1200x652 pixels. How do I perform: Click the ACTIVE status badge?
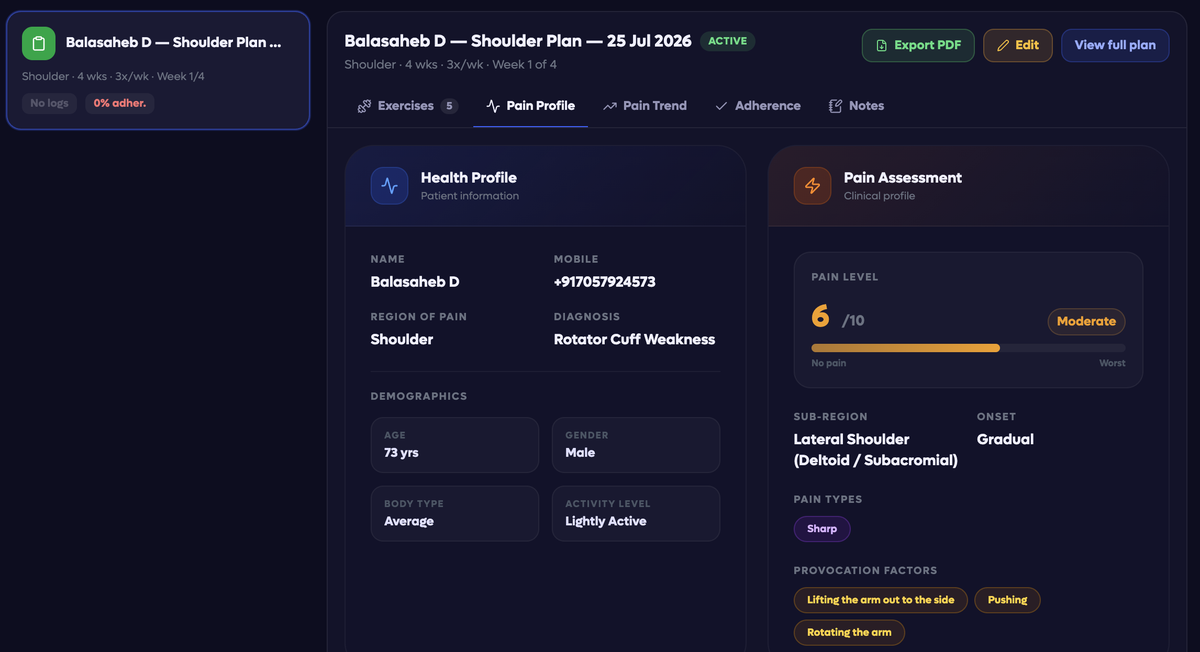click(728, 41)
